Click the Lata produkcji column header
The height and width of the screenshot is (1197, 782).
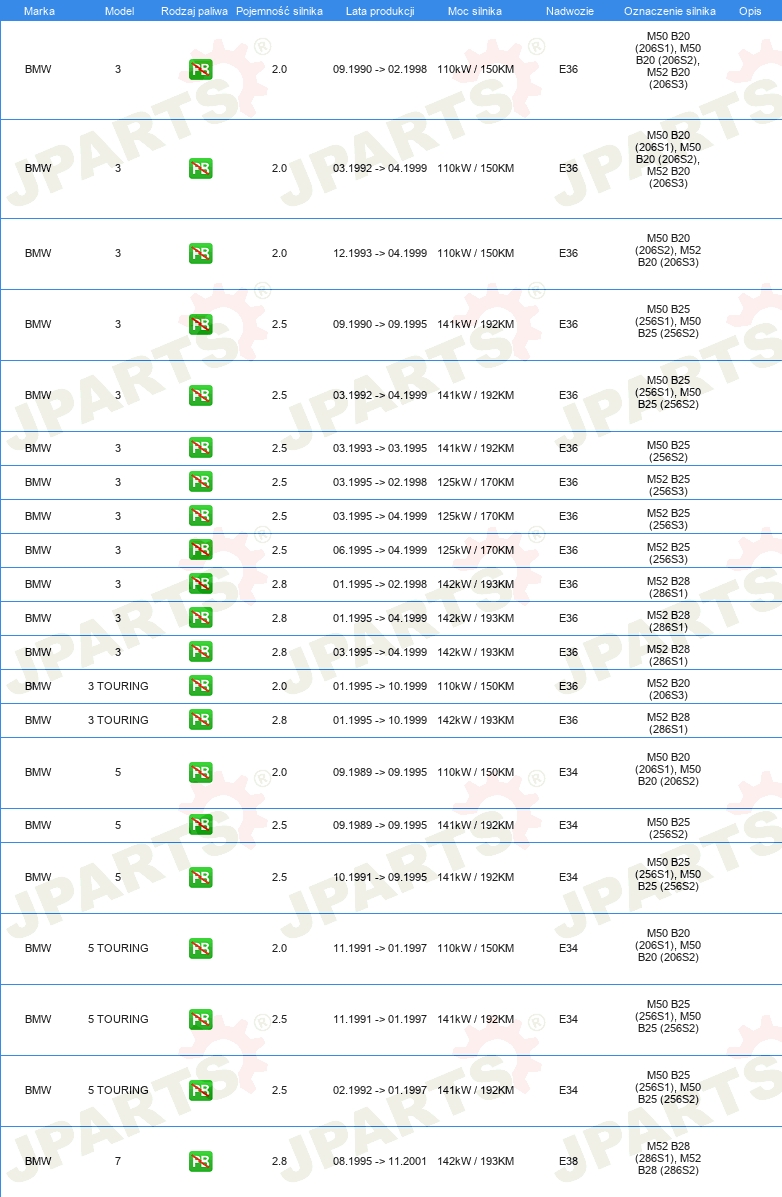[x=380, y=11]
